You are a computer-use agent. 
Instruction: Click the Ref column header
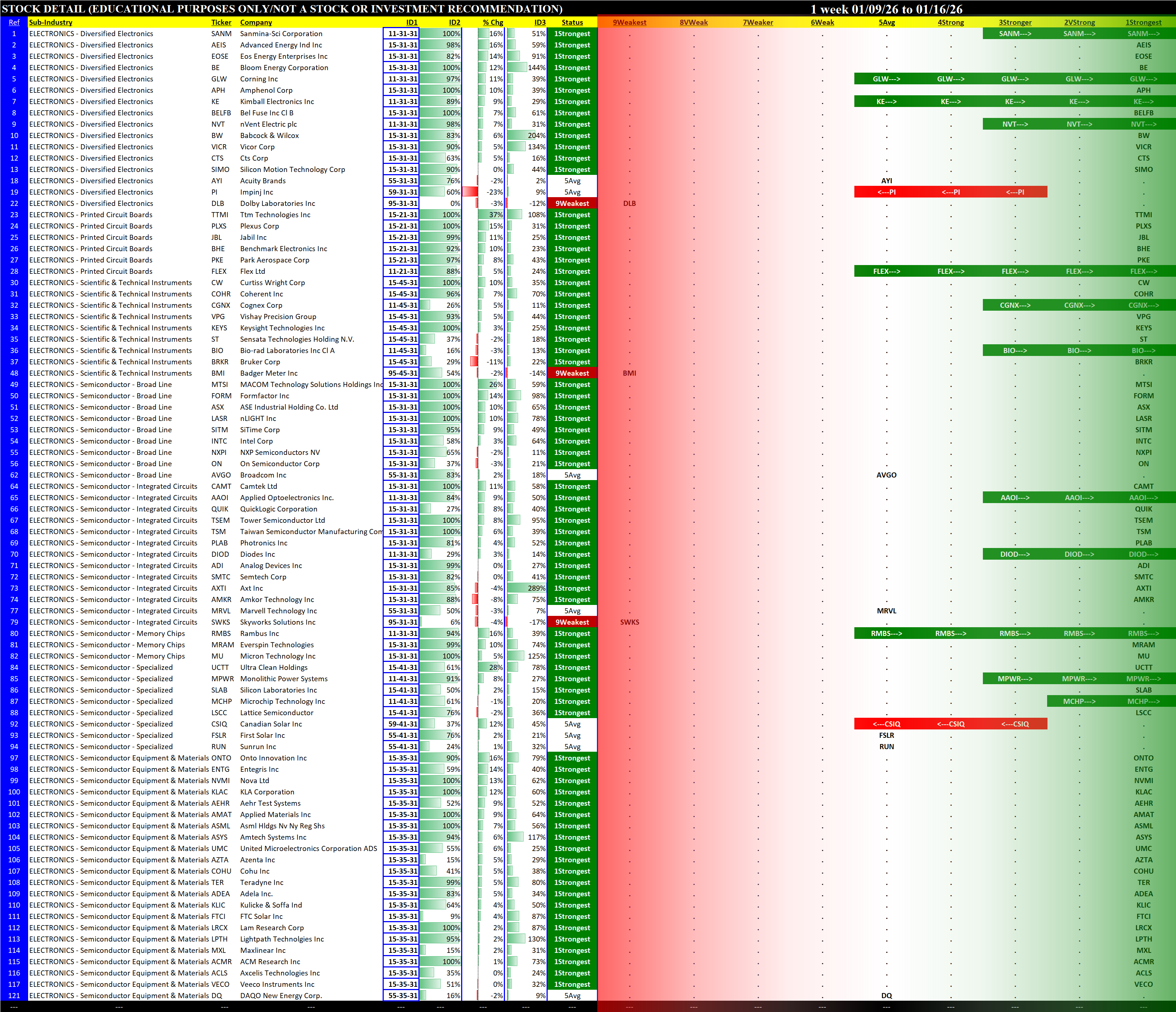click(14, 22)
